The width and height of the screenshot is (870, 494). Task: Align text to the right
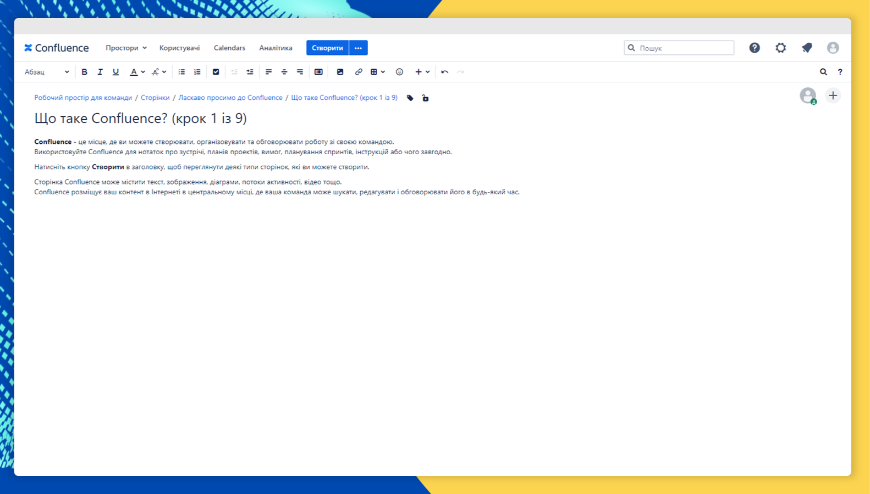coord(300,72)
